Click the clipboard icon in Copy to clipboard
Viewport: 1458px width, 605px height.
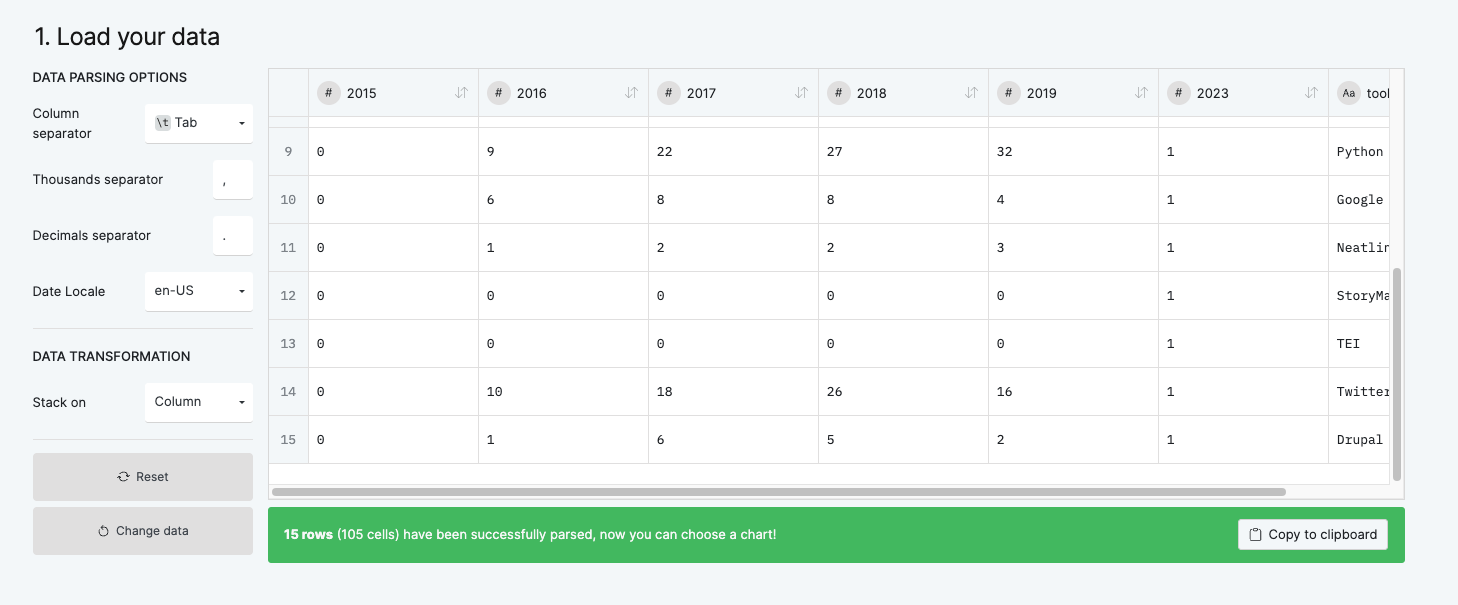click(x=1255, y=534)
